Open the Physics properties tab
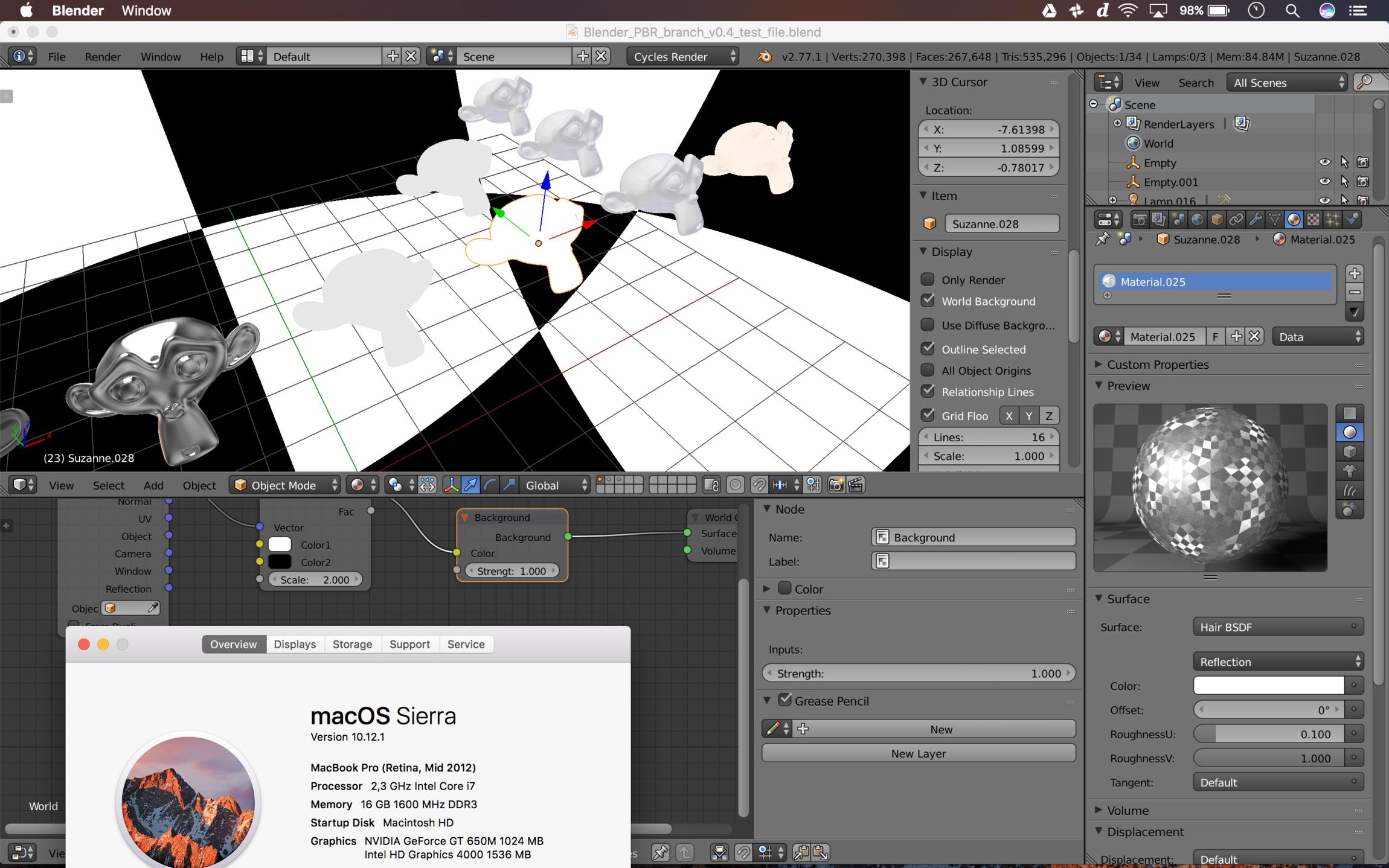This screenshot has height=868, width=1389. 1352,219
